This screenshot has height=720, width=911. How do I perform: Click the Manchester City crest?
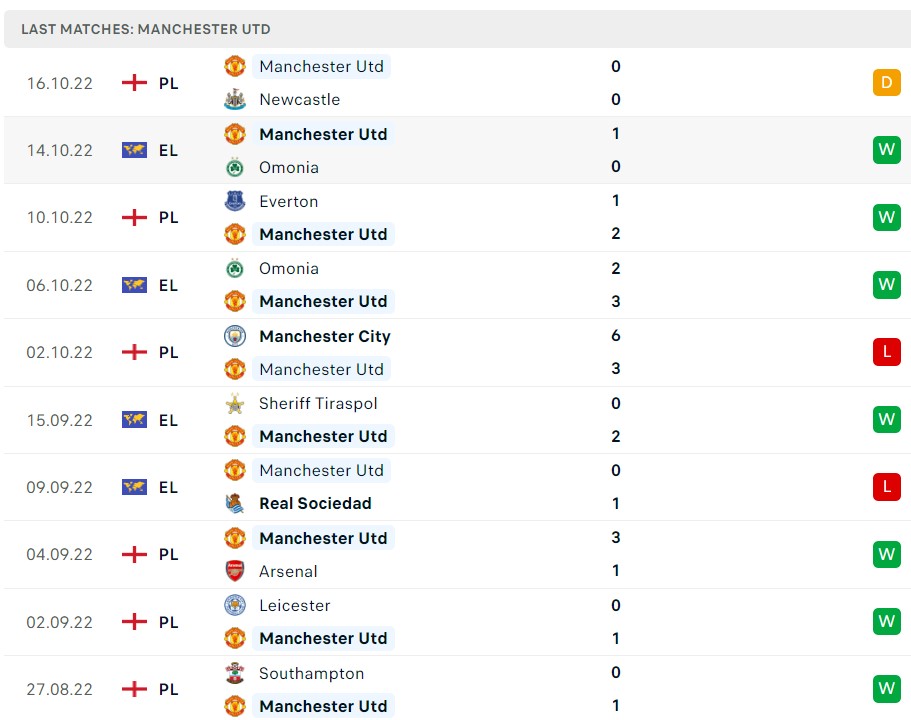coord(235,336)
